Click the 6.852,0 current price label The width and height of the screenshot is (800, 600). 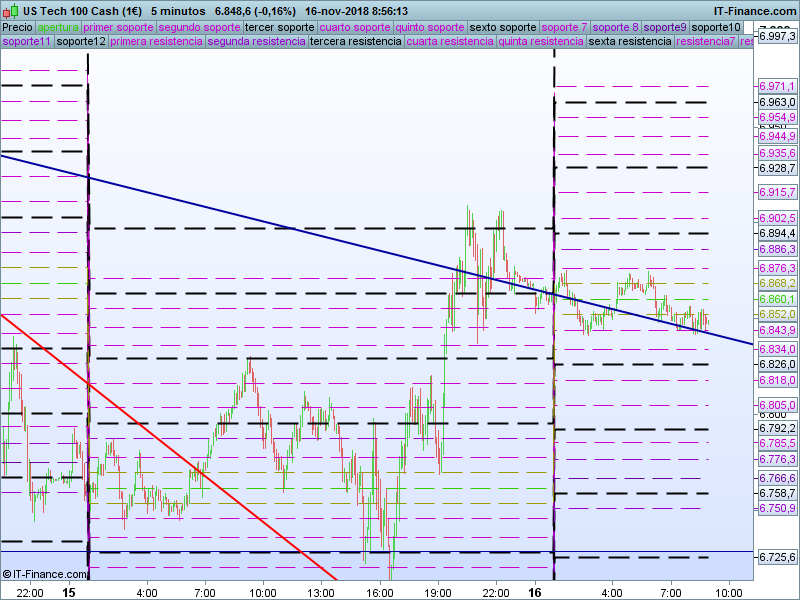(777, 314)
